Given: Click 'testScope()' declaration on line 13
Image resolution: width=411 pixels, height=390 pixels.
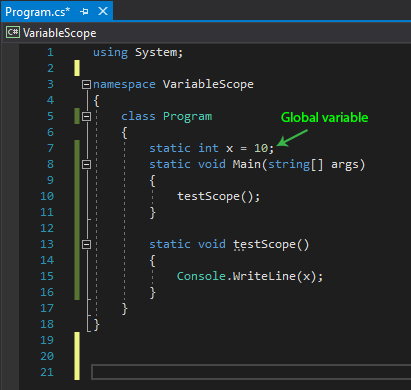Looking at the screenshot, I should 271,244.
